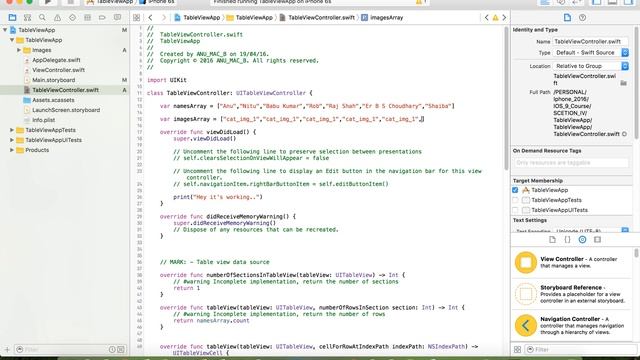
Task: Click the related items grid icon
Action: click(x=136, y=18)
